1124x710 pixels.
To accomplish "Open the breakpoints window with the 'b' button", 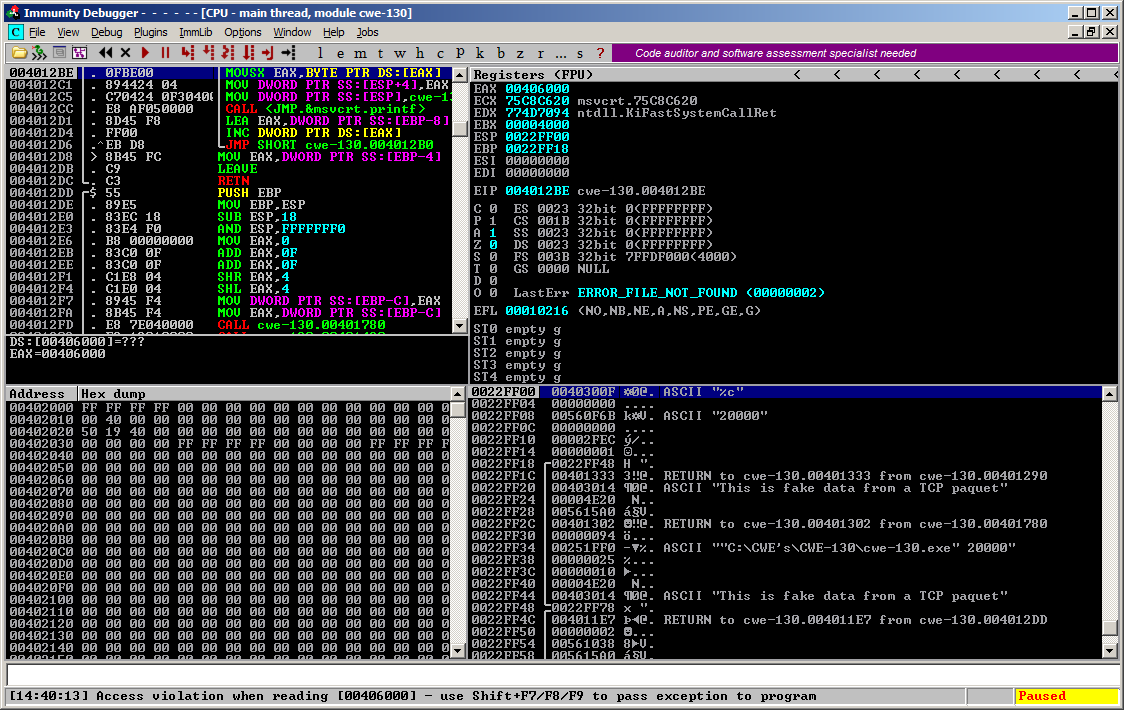I will click(x=501, y=53).
